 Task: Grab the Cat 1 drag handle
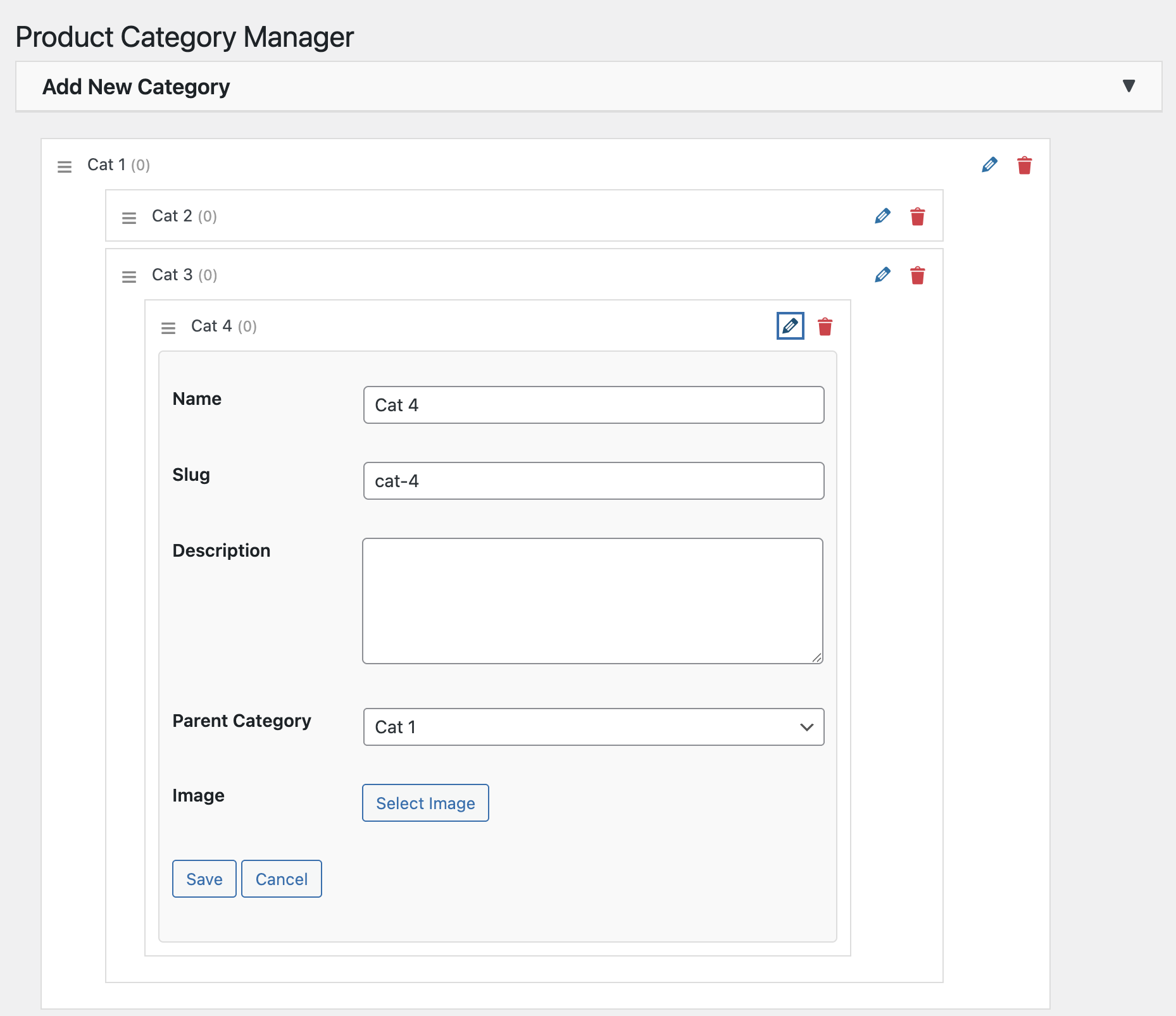click(x=65, y=167)
